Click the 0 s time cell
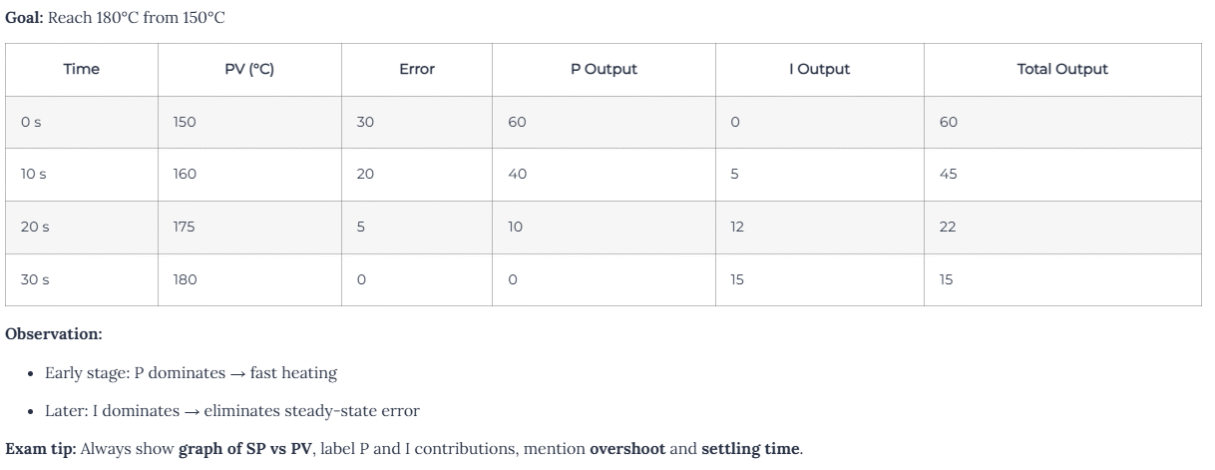The width and height of the screenshot is (1215, 470). pyautogui.click(x=31, y=122)
